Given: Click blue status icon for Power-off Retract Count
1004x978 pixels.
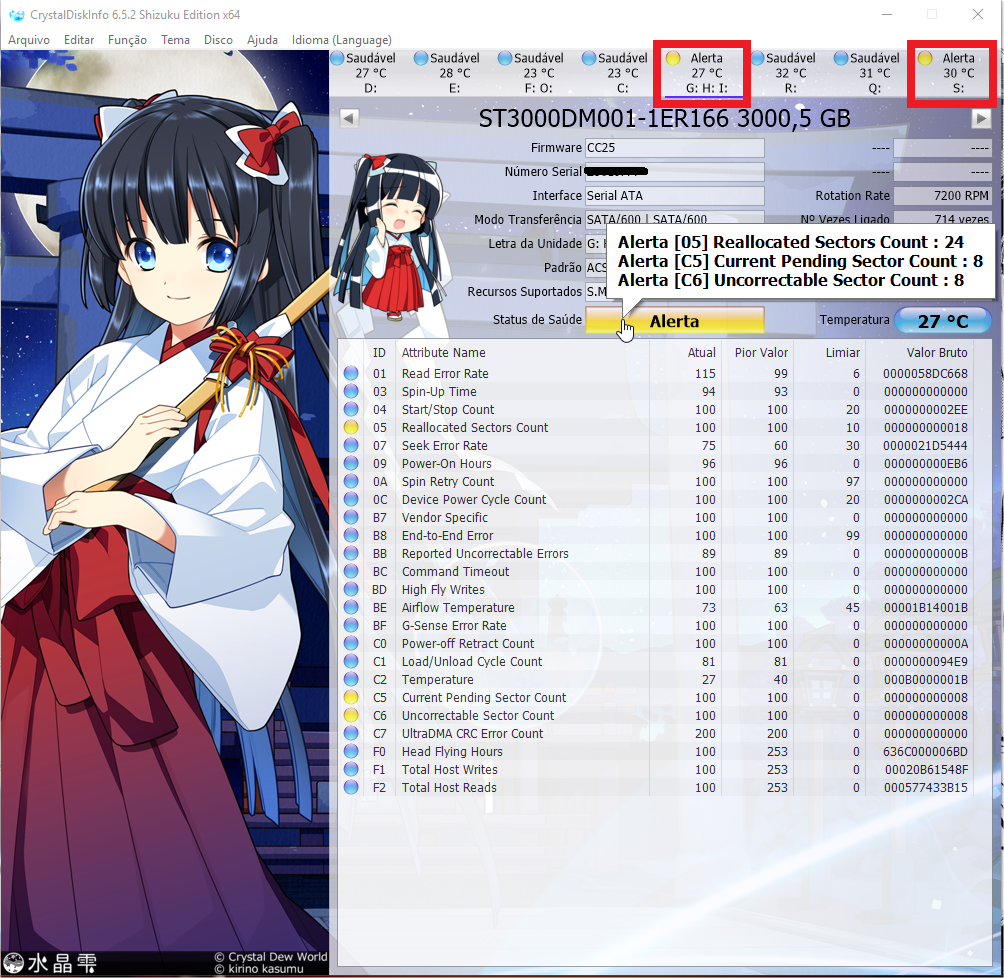Looking at the screenshot, I should coord(351,643).
